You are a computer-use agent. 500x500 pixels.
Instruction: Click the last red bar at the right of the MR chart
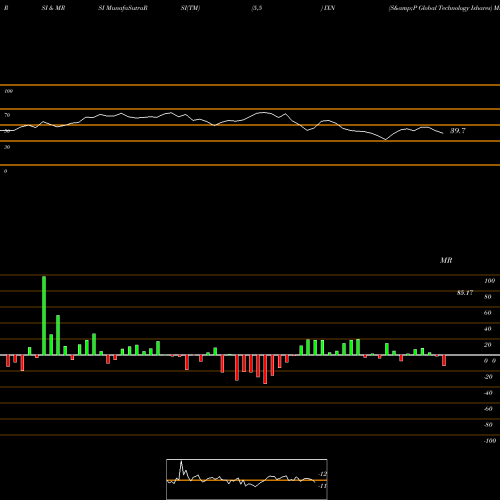pos(444,360)
